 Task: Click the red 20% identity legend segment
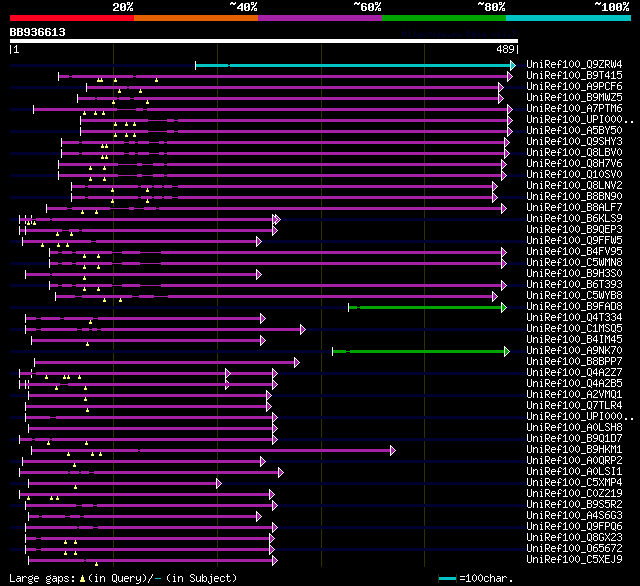tap(72, 18)
